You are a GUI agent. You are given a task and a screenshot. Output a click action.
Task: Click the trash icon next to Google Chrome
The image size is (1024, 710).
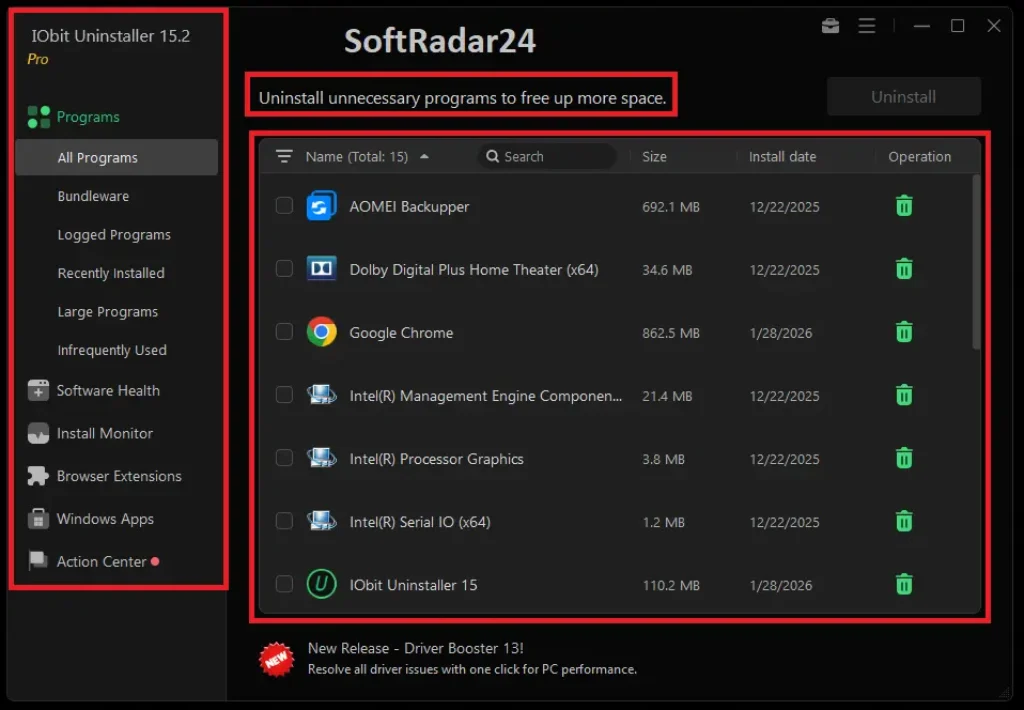point(903,332)
